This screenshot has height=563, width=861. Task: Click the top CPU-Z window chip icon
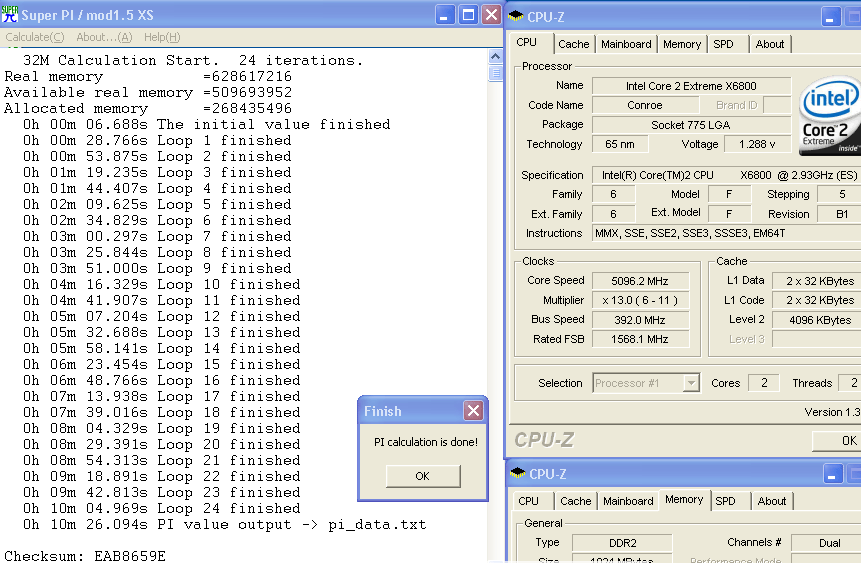pos(516,16)
